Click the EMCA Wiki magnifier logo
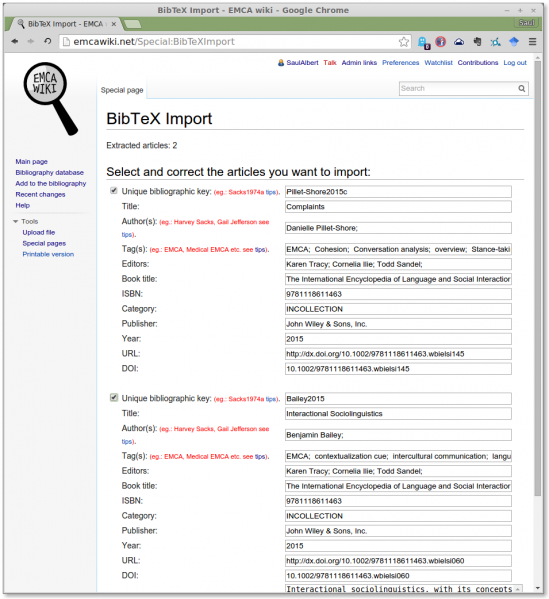Image resolution: width=549 pixels, height=599 pixels. (x=50, y=99)
